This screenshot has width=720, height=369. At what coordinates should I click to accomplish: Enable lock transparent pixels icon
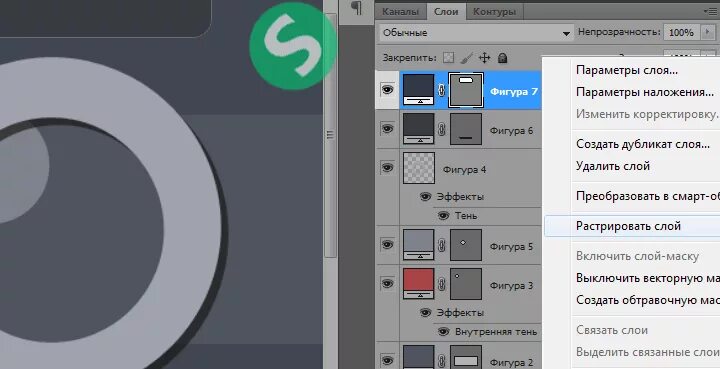tap(449, 58)
